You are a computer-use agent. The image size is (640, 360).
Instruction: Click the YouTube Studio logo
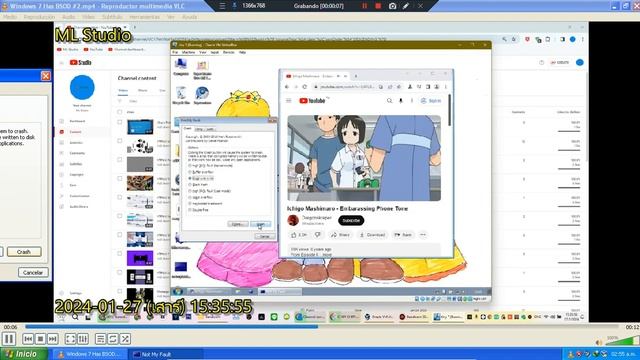[80, 62]
